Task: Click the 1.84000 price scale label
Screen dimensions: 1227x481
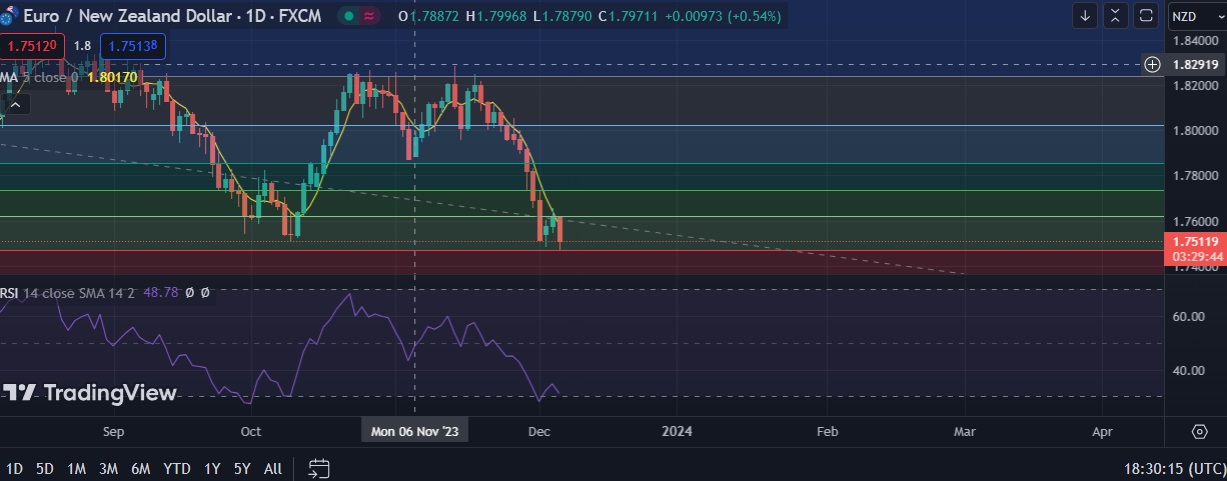Action: [1194, 41]
